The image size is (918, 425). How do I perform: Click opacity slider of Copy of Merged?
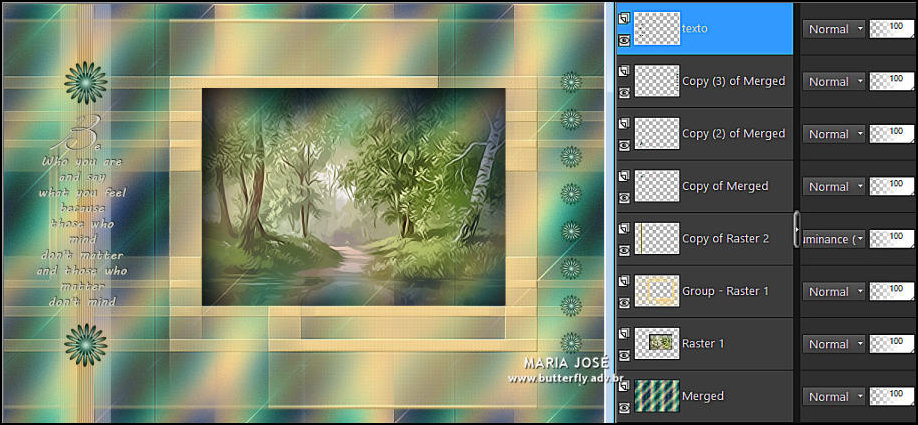(x=892, y=187)
